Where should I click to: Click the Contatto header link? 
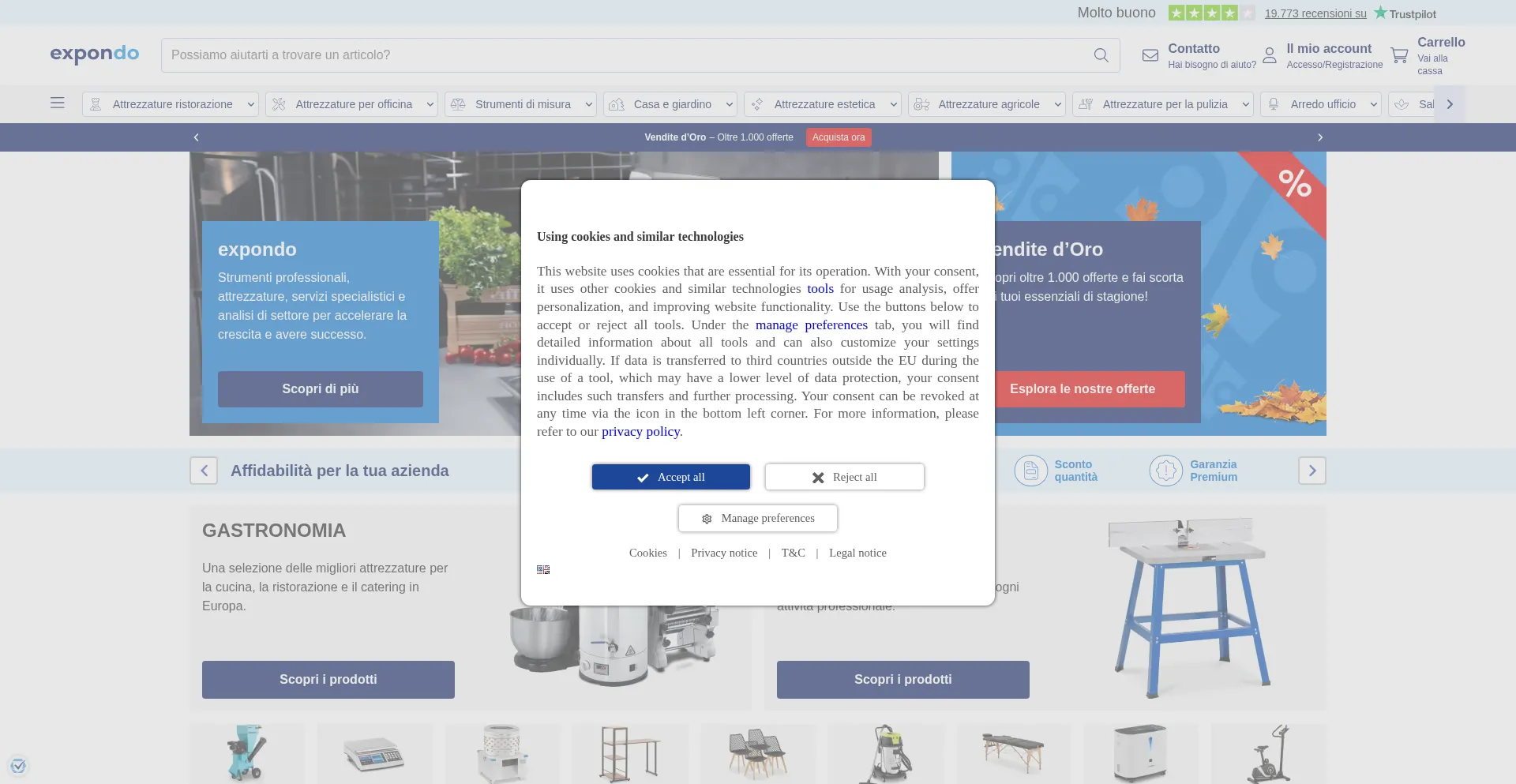[x=1211, y=55]
